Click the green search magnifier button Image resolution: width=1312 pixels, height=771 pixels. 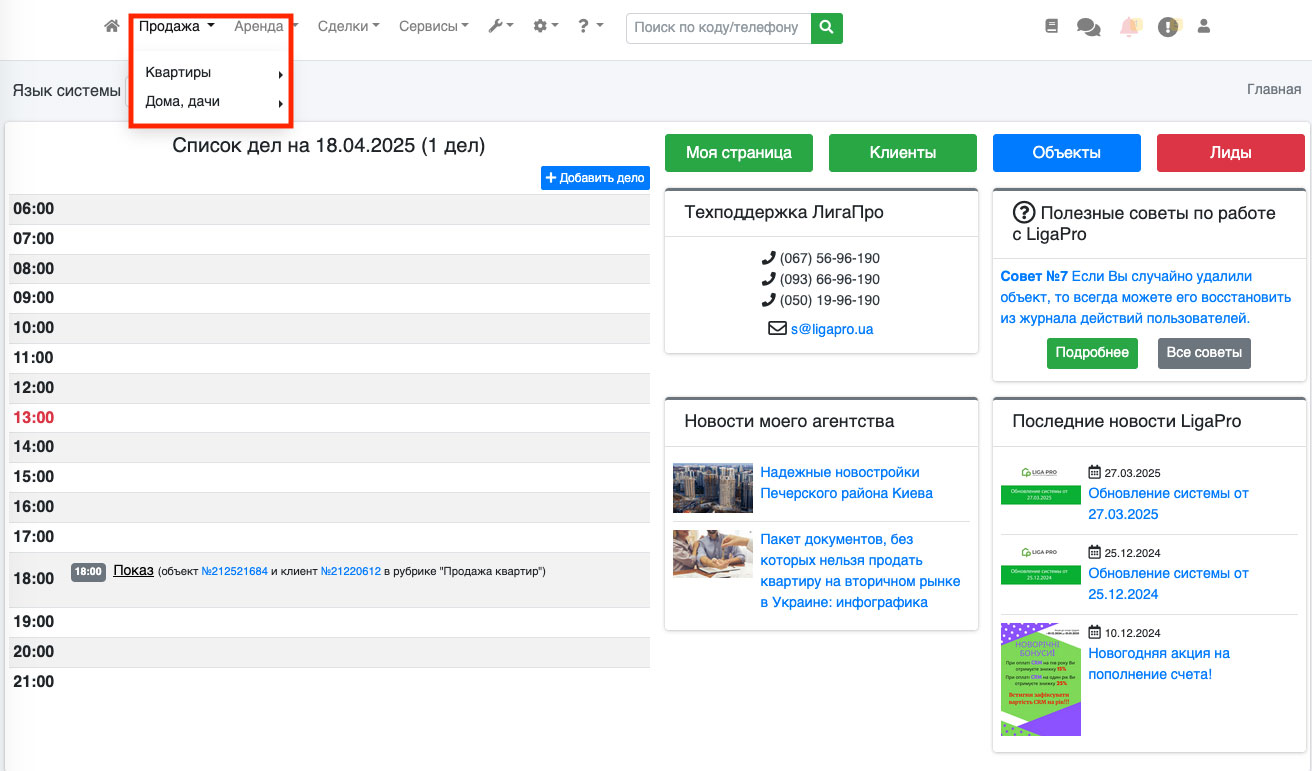click(x=826, y=28)
